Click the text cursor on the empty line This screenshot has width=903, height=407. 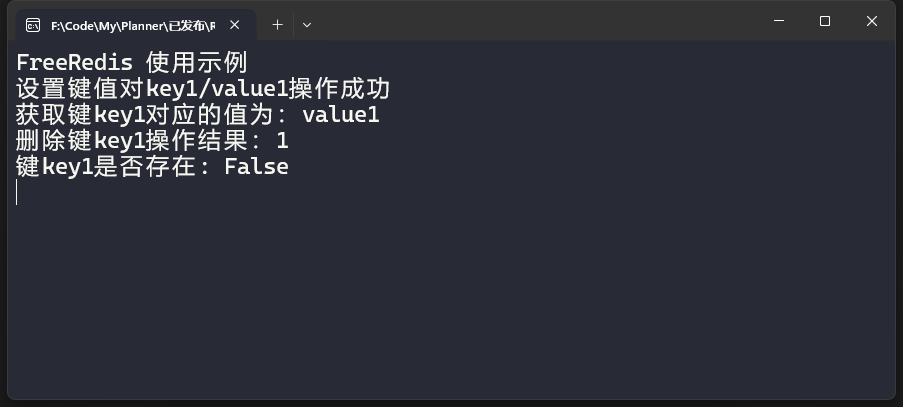18,193
